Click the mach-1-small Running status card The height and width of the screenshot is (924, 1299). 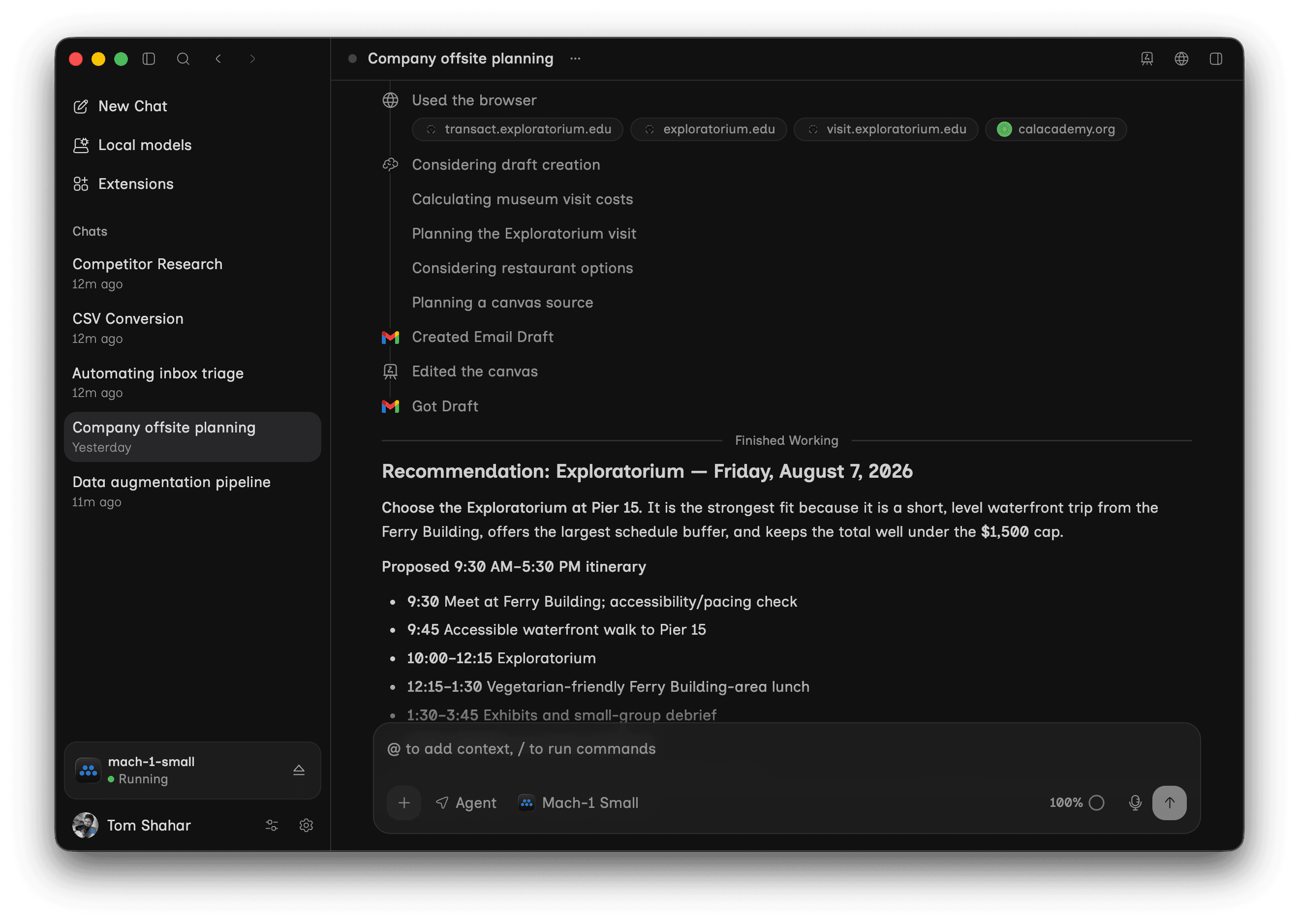(x=192, y=770)
